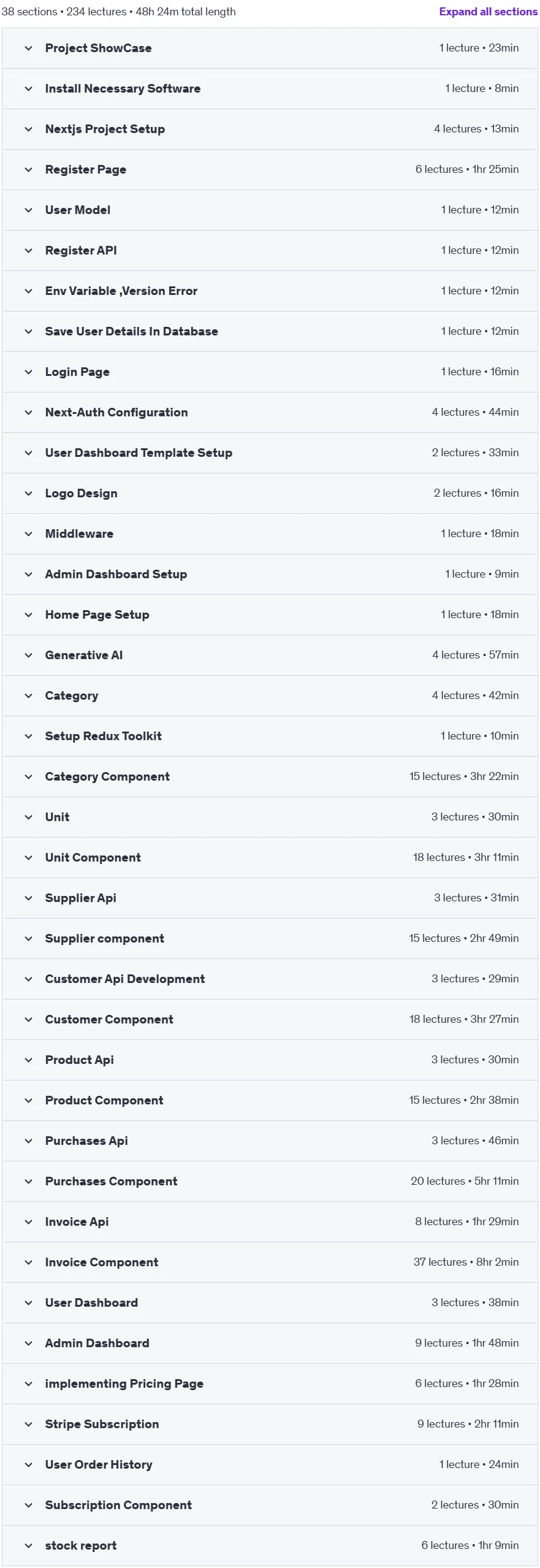Click chevron beside Purchases Component
Viewport: 540px width, 1568px height.
click(x=28, y=1182)
